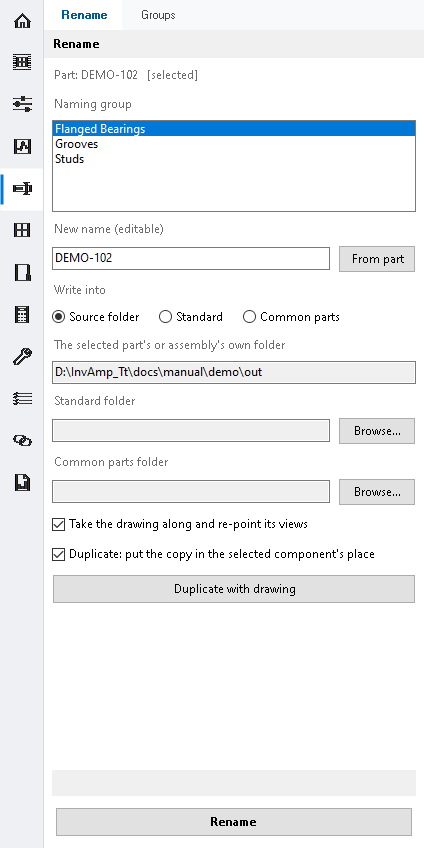Choose Source folder radio option
This screenshot has width=424, height=848.
(x=96, y=317)
